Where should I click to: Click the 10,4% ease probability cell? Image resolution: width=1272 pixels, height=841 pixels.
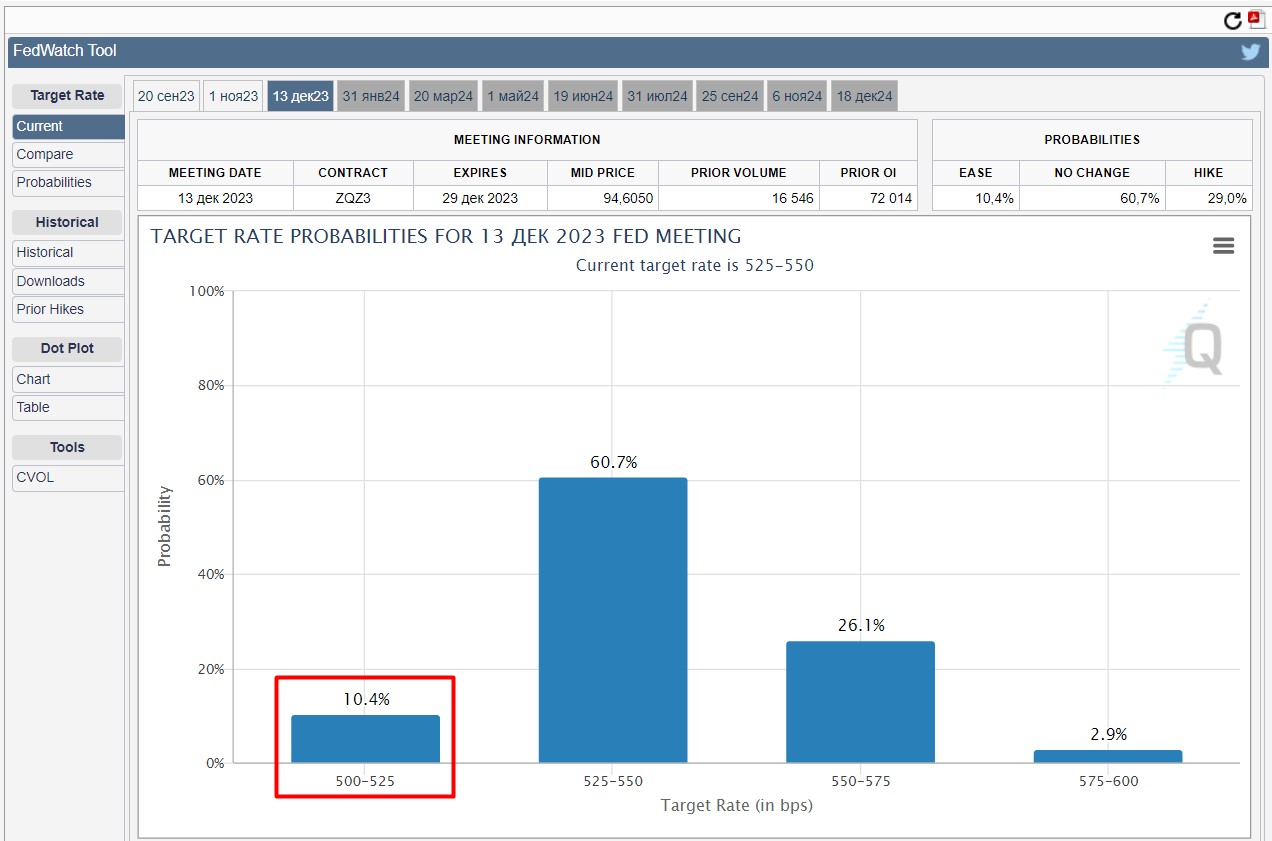[x=976, y=198]
